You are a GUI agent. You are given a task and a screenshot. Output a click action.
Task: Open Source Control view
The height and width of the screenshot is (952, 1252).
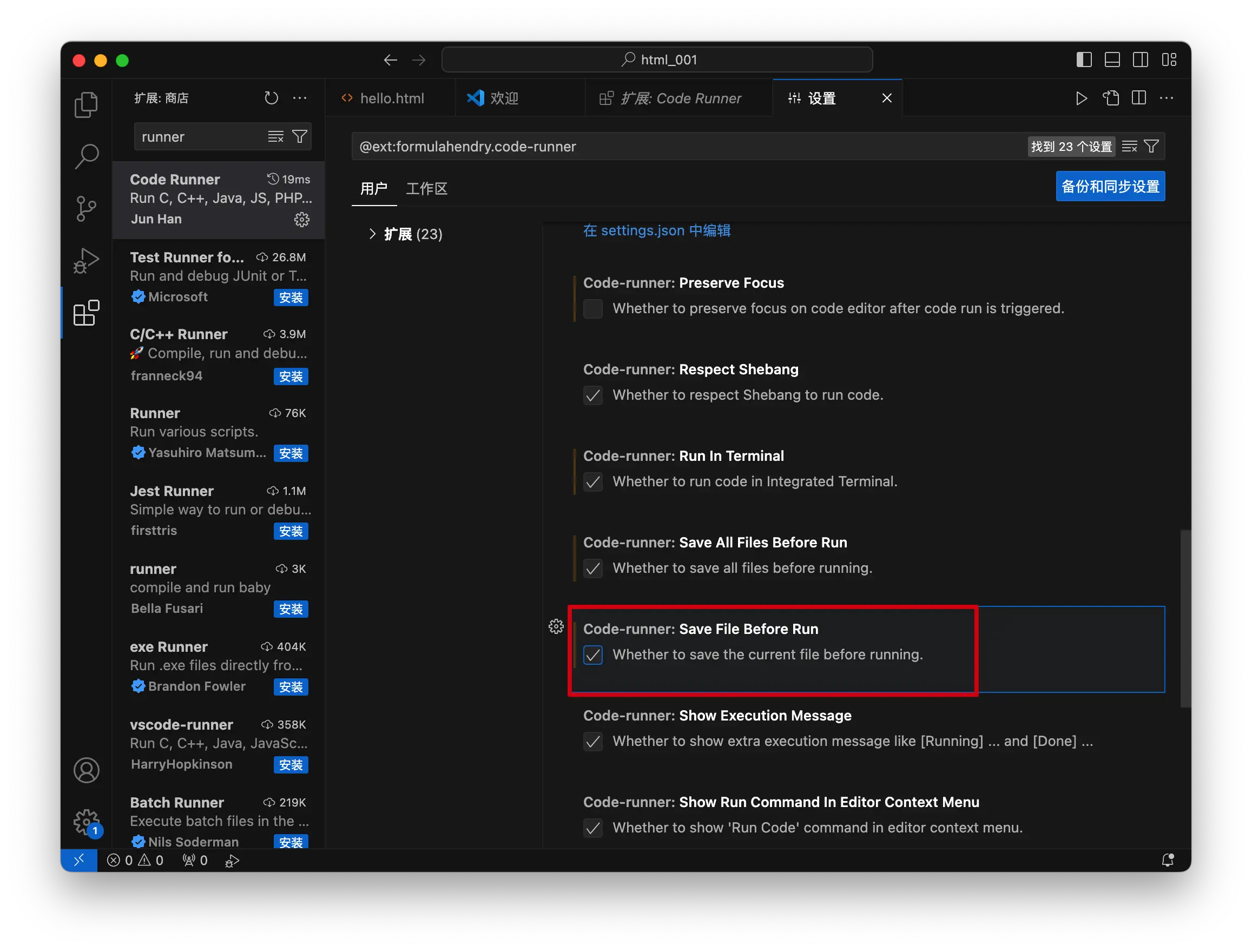pos(86,209)
